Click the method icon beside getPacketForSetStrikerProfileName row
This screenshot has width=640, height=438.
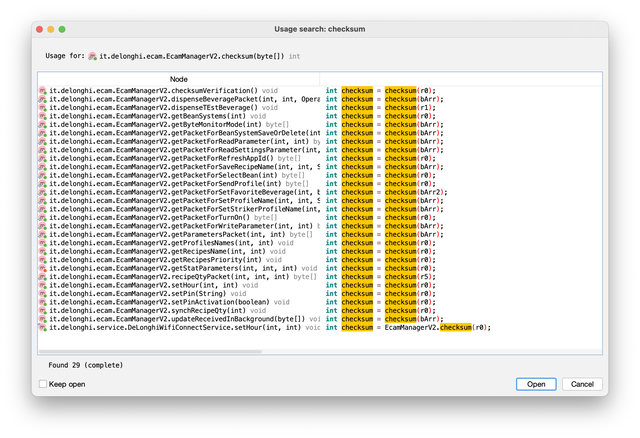(x=43, y=209)
